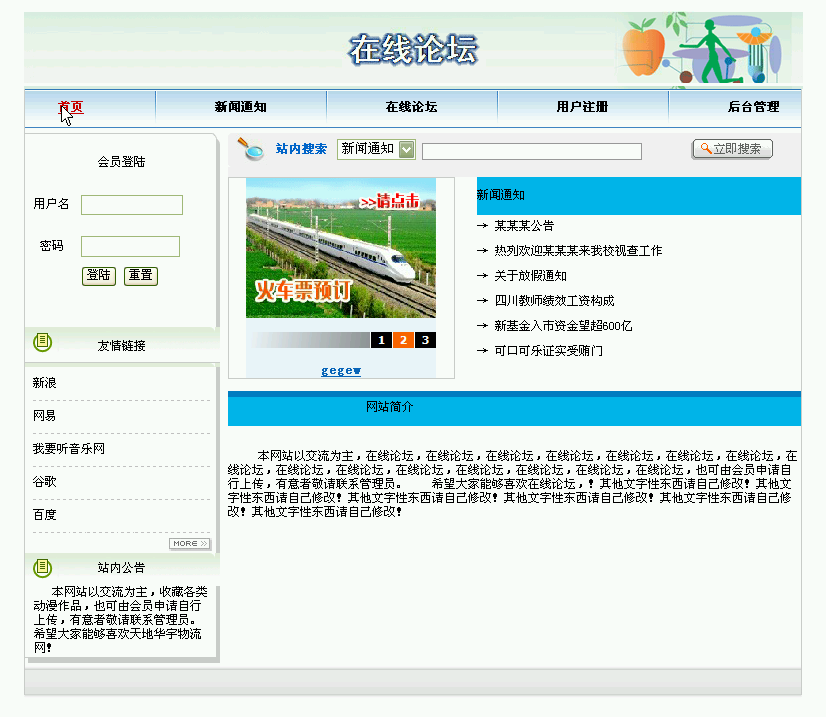Viewport: 826px width, 717px height.
Task: Open the gegew caption link
Action: tap(341, 371)
